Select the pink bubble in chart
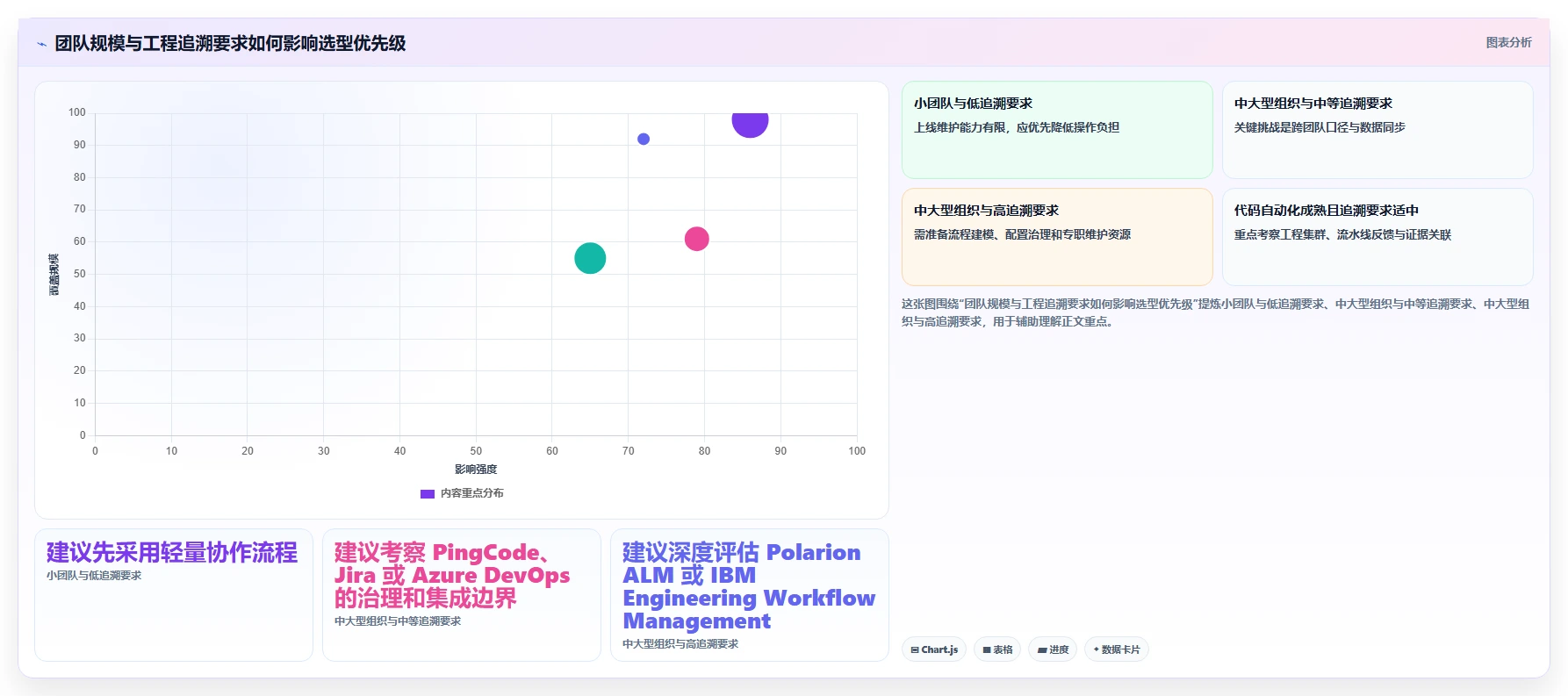The image size is (1568, 696). (696, 239)
